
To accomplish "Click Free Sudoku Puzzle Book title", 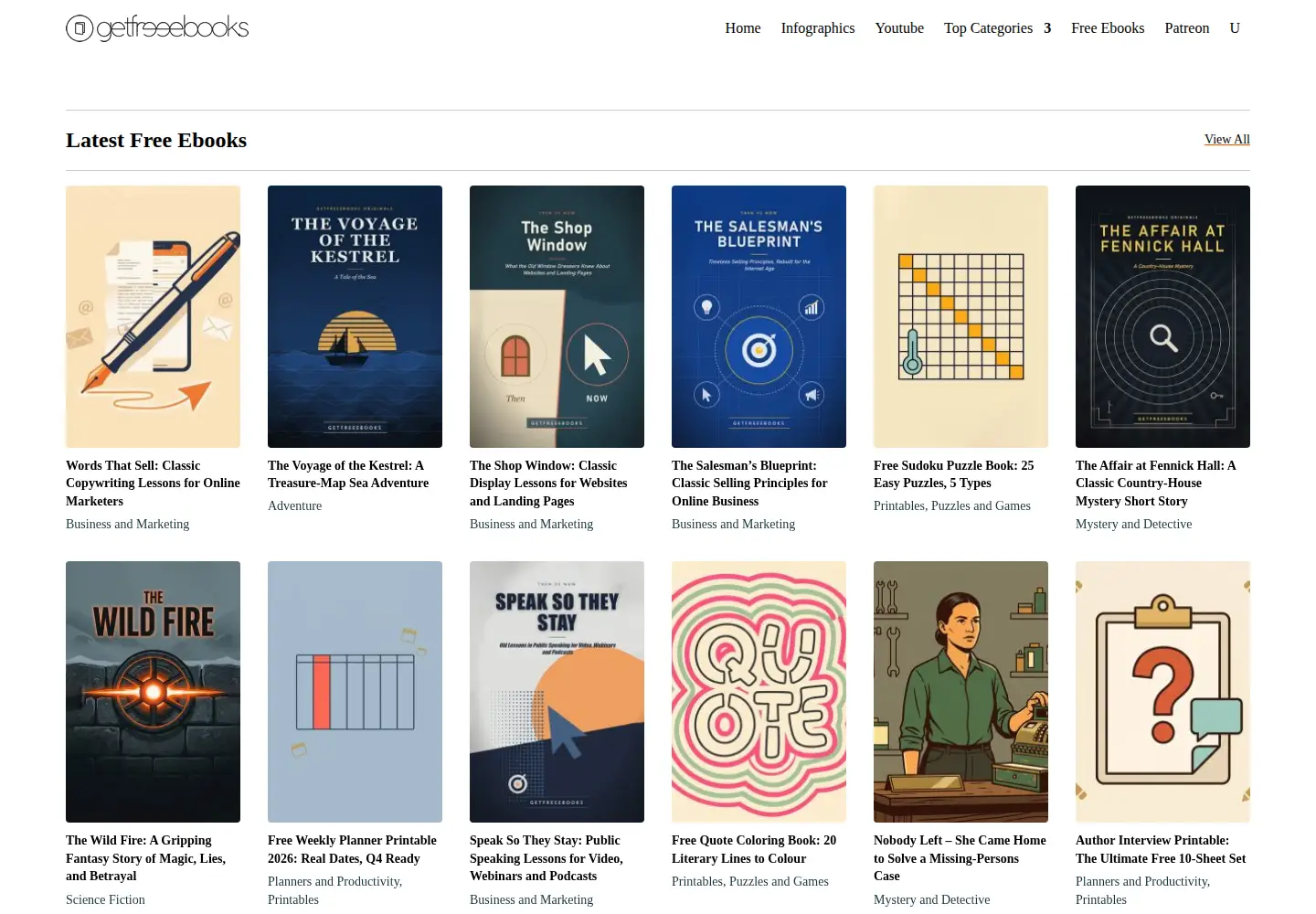I will pos(953,474).
